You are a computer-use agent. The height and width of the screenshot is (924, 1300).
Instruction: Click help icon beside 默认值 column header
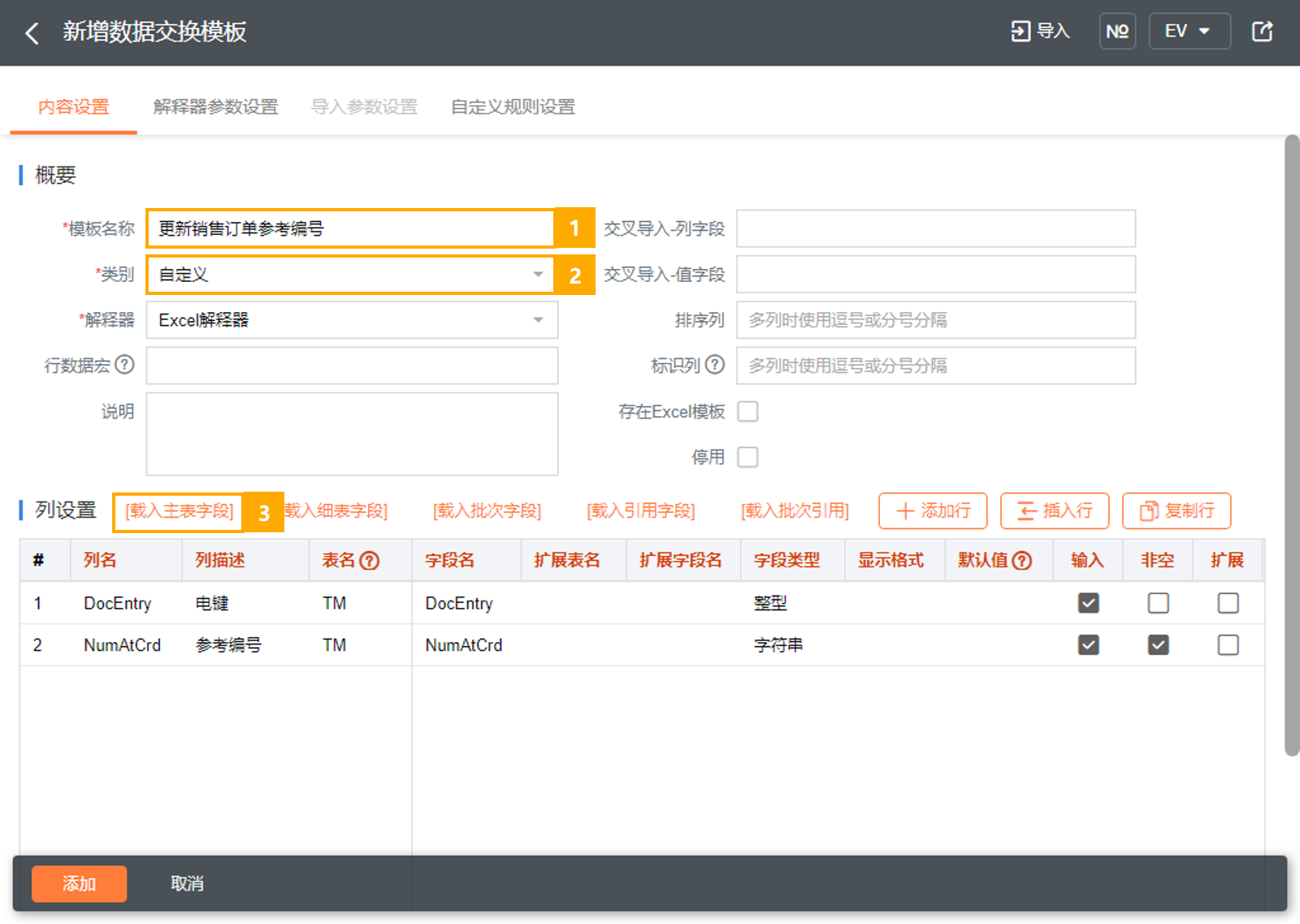coord(1022,561)
